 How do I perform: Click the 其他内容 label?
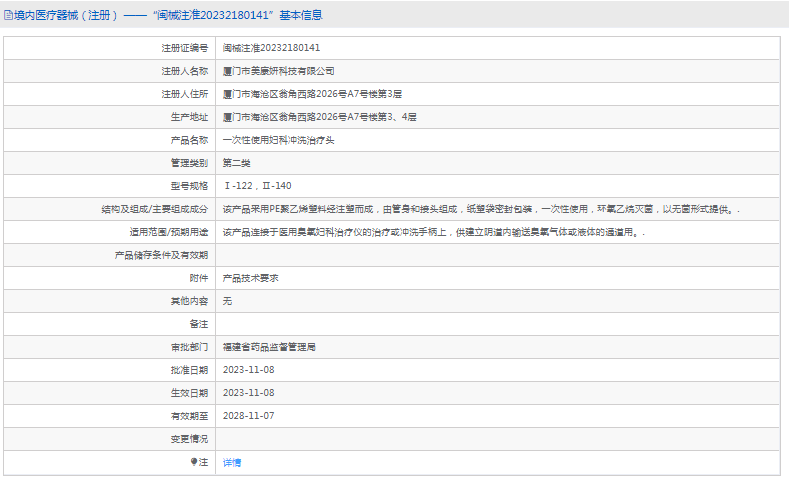(189, 301)
